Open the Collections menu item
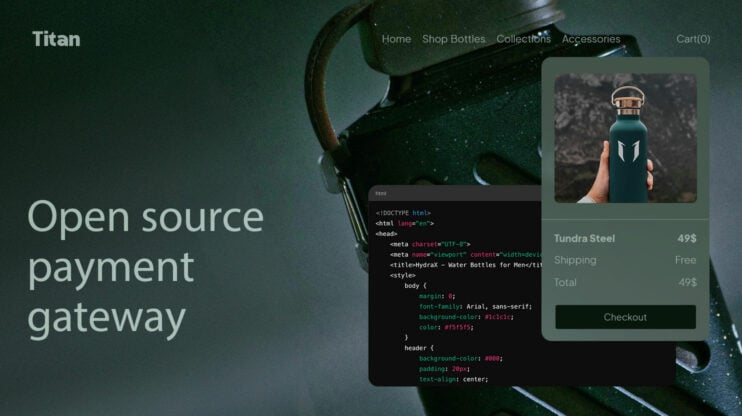The width and height of the screenshot is (742, 416). point(523,39)
